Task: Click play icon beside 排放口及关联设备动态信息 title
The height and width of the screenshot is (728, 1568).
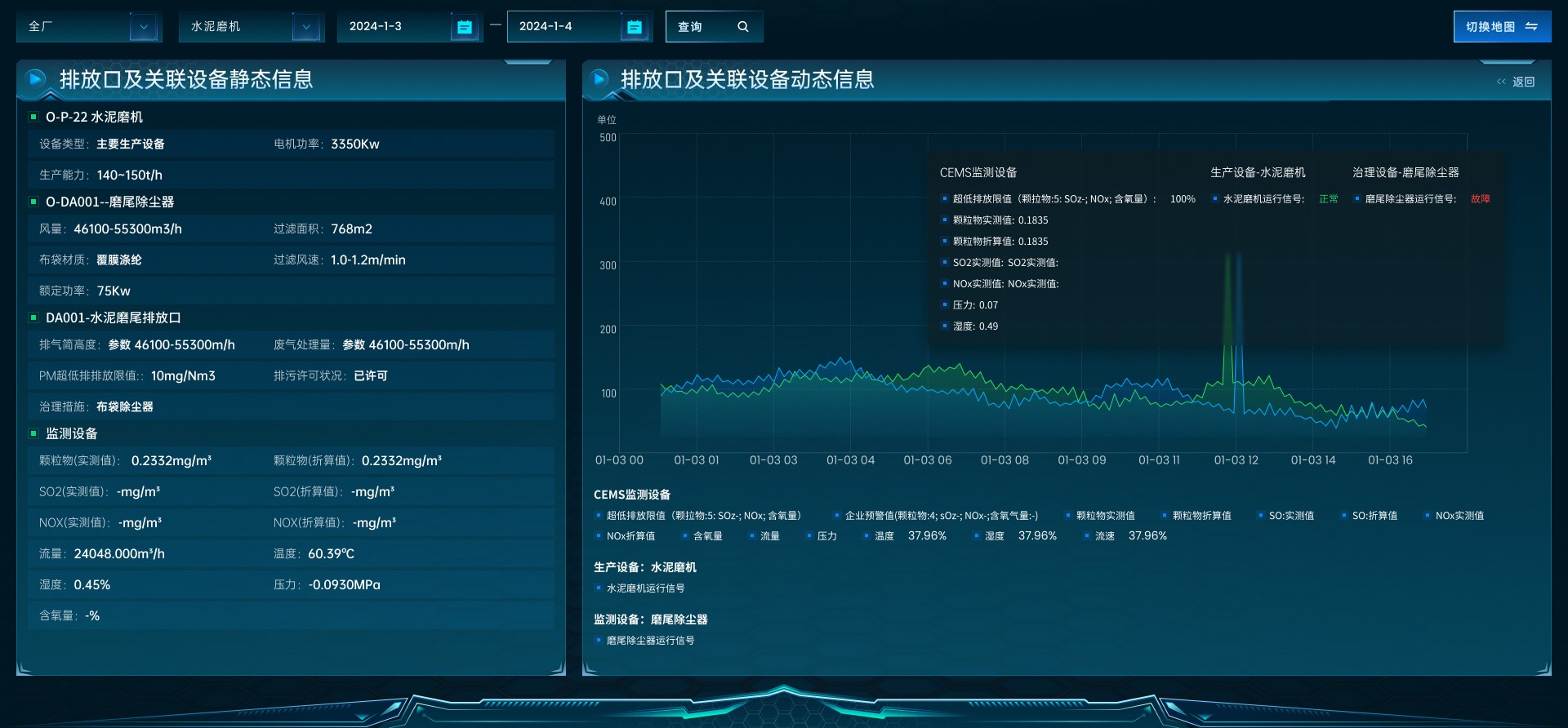Action: 599,79
